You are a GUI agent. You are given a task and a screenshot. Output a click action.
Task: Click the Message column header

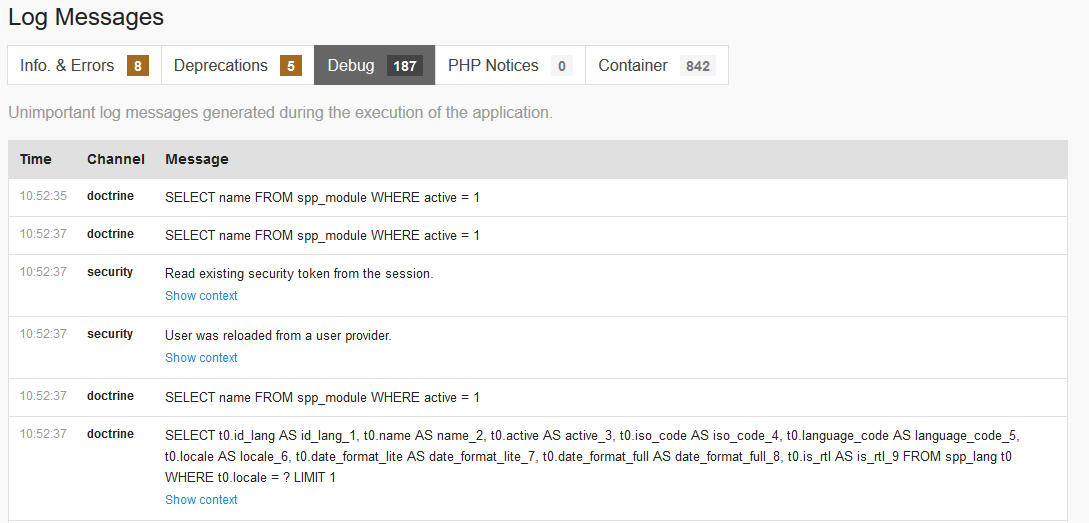(x=197, y=159)
